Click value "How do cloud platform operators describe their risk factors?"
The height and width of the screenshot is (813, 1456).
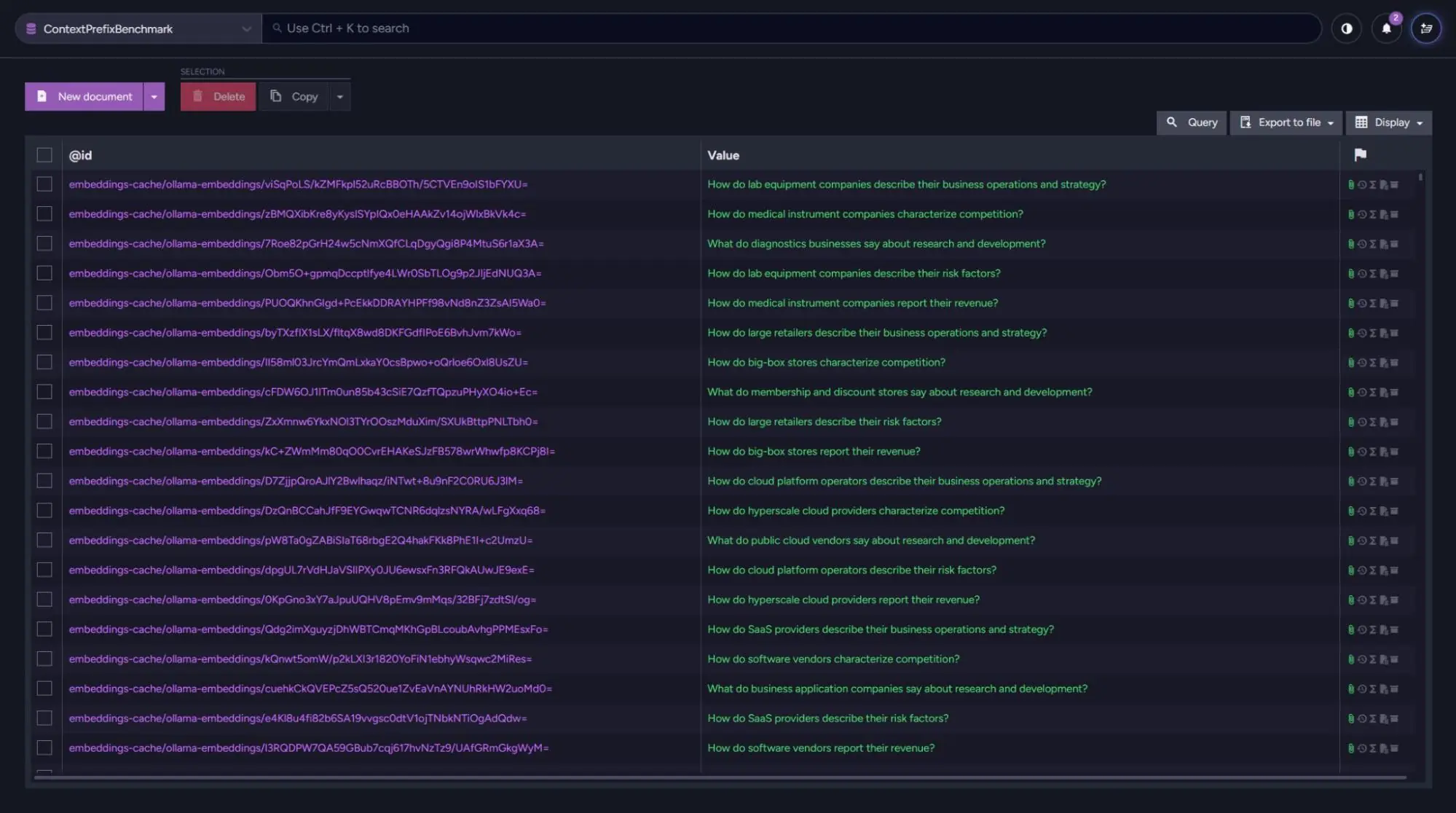[x=851, y=570]
